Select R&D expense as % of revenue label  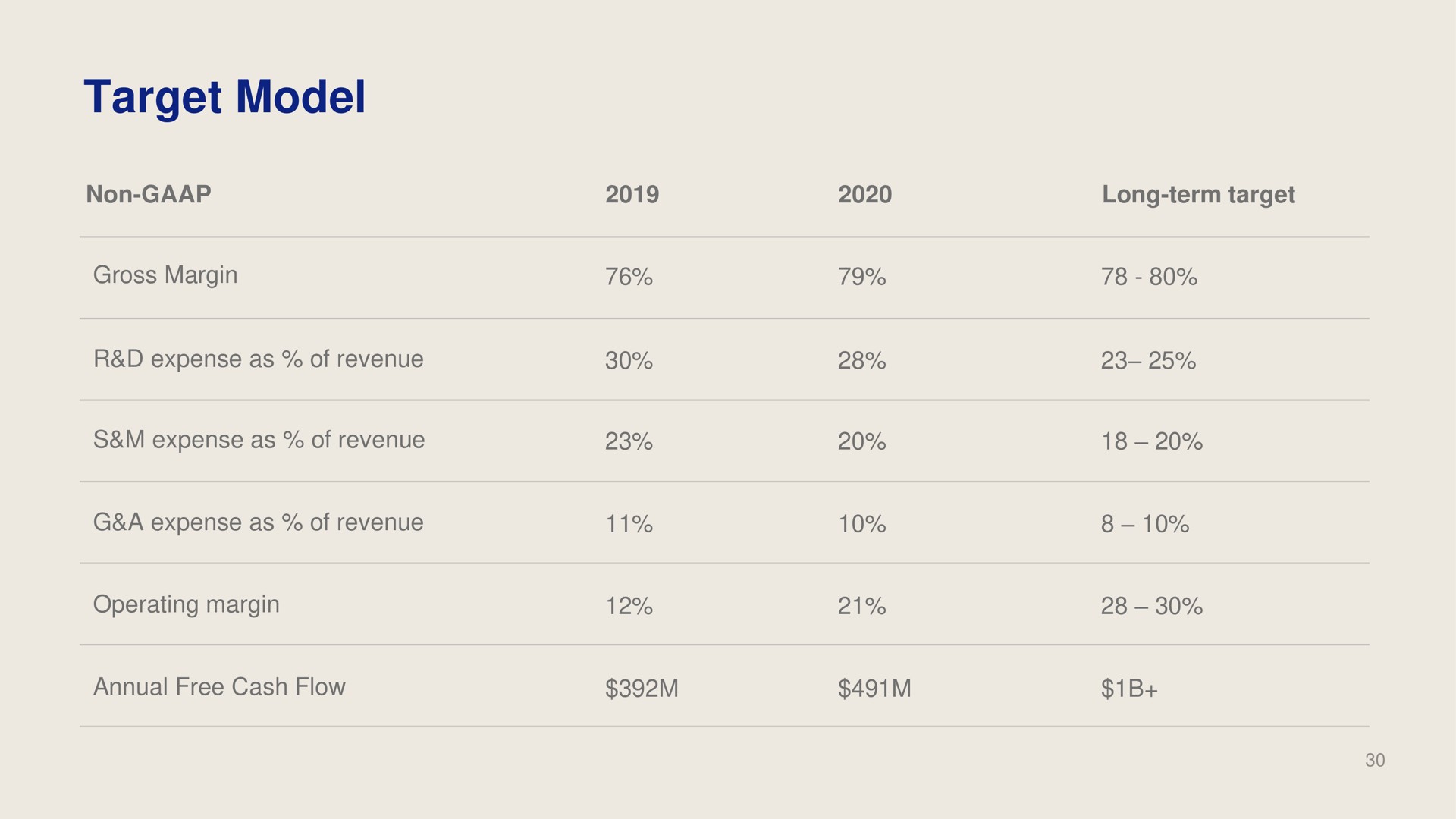coord(258,359)
